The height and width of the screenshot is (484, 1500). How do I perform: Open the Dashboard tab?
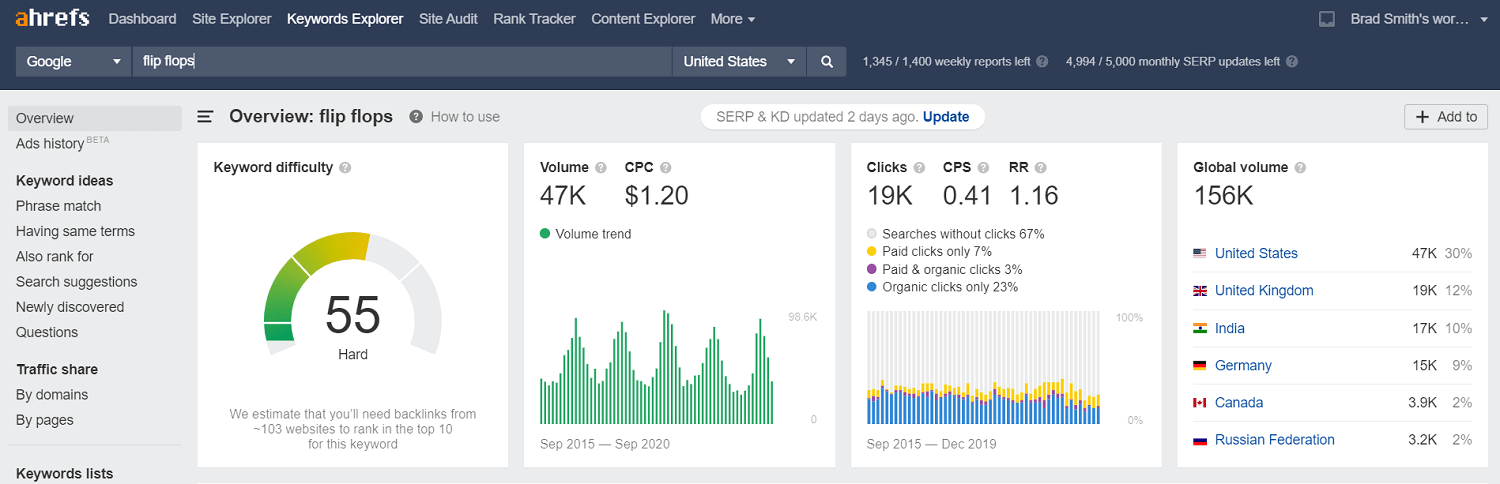[x=142, y=19]
